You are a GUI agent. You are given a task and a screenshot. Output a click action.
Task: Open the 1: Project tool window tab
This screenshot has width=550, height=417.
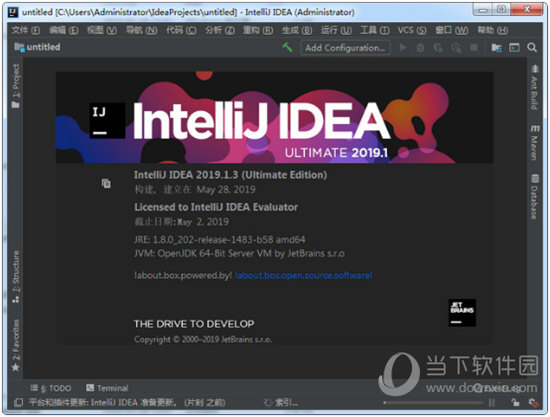click(16, 86)
